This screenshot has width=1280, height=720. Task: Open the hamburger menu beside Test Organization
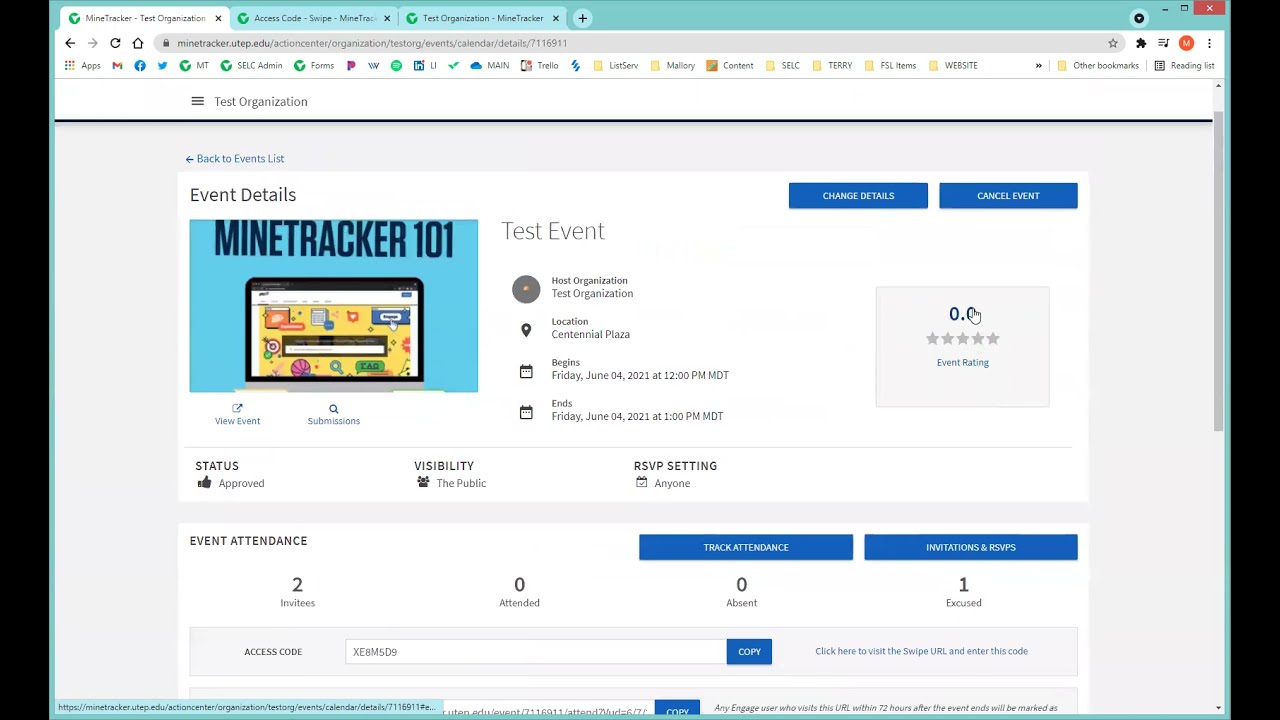[197, 101]
